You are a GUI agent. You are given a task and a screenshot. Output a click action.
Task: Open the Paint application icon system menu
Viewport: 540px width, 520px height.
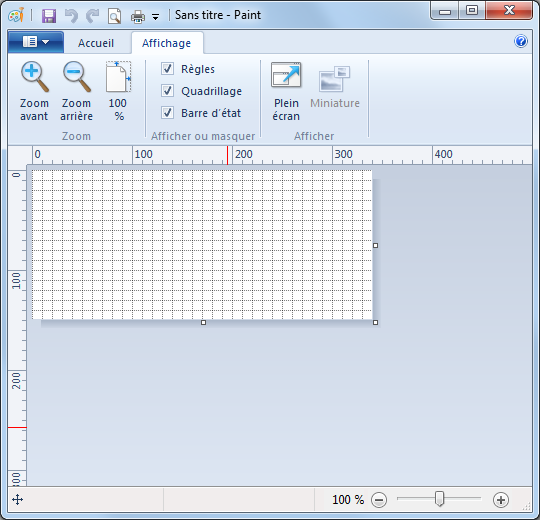tap(16, 15)
